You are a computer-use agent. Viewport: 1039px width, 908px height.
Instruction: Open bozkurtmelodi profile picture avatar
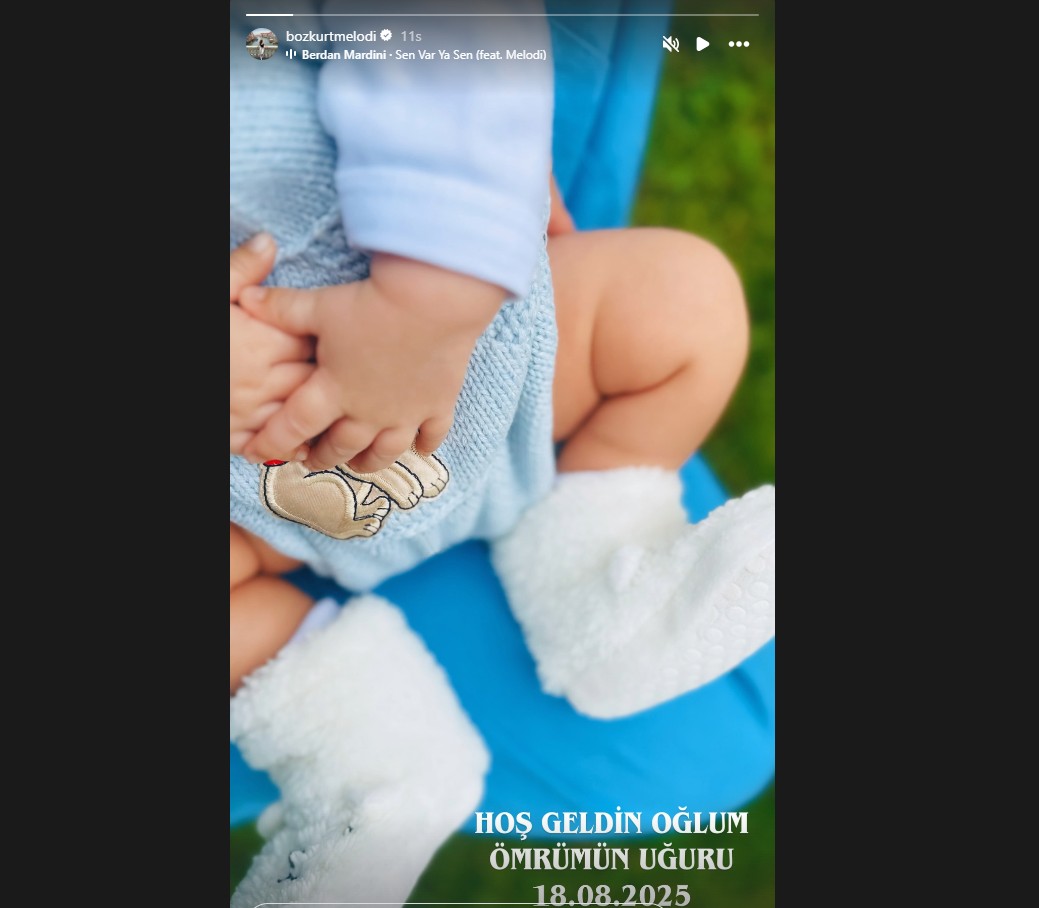(262, 44)
